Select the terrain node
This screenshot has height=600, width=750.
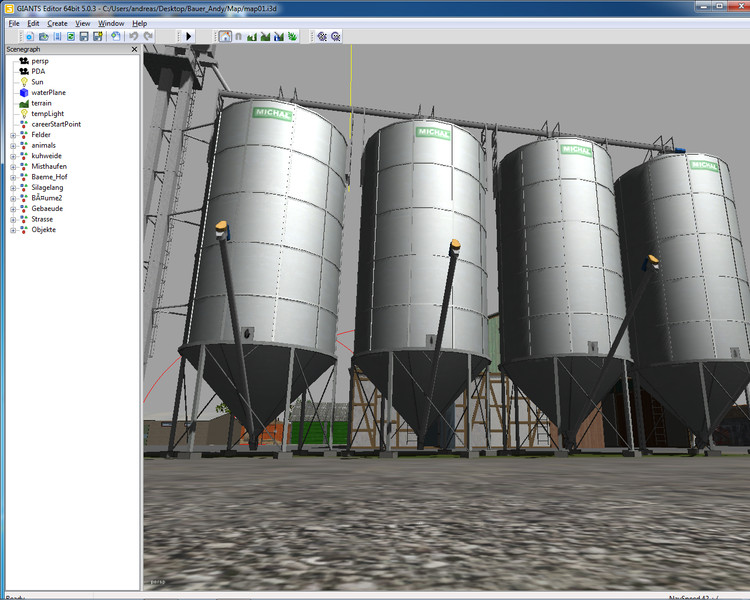pyautogui.click(x=41, y=103)
